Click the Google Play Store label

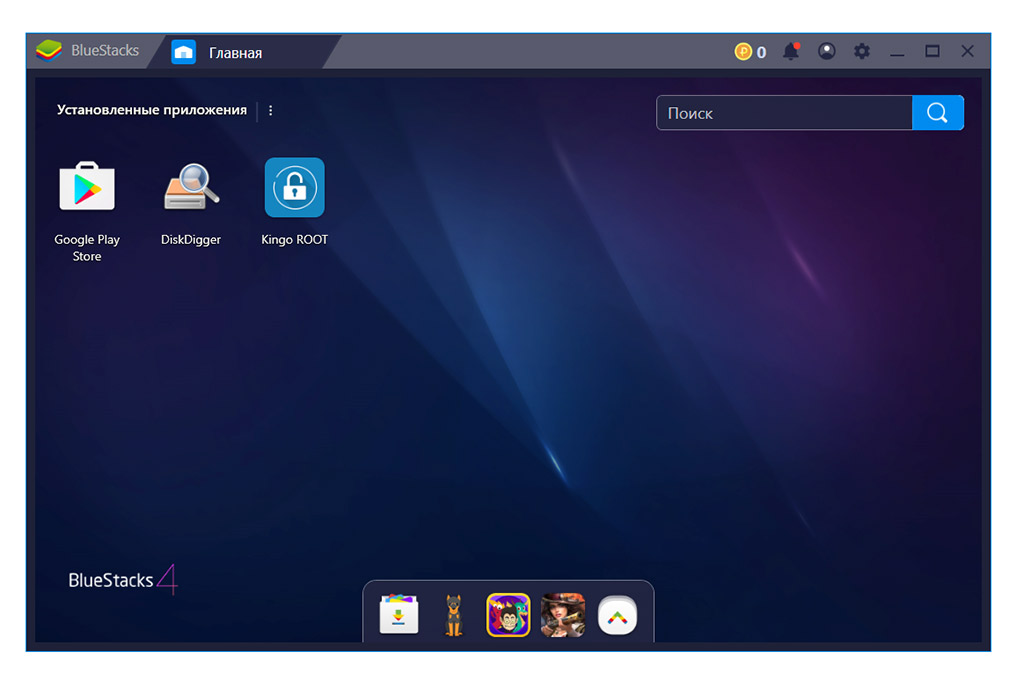pyautogui.click(x=87, y=248)
